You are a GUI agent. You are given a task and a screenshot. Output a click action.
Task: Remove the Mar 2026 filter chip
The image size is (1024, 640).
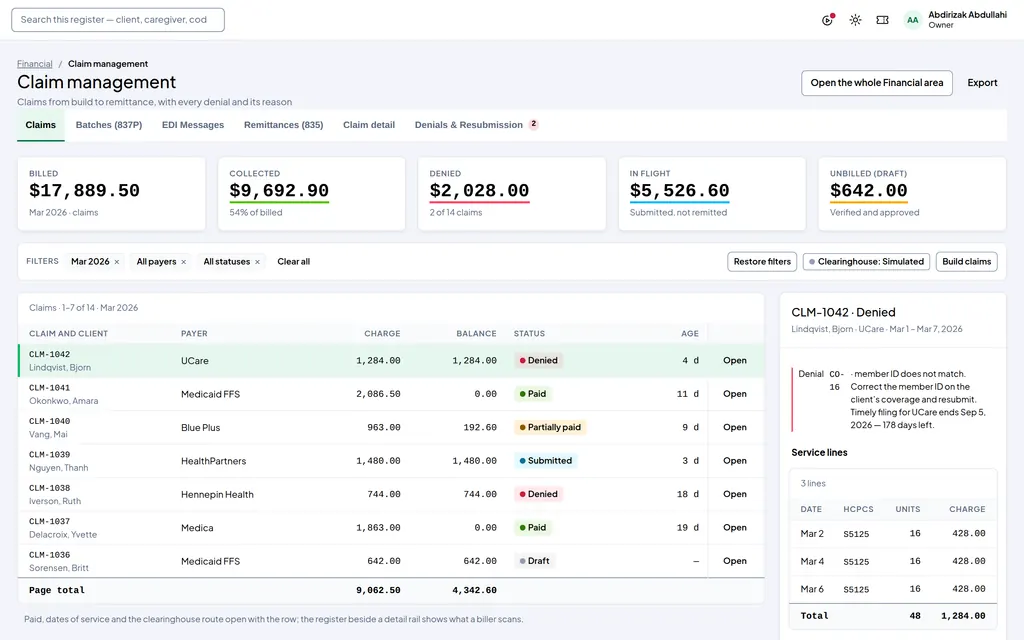click(117, 262)
